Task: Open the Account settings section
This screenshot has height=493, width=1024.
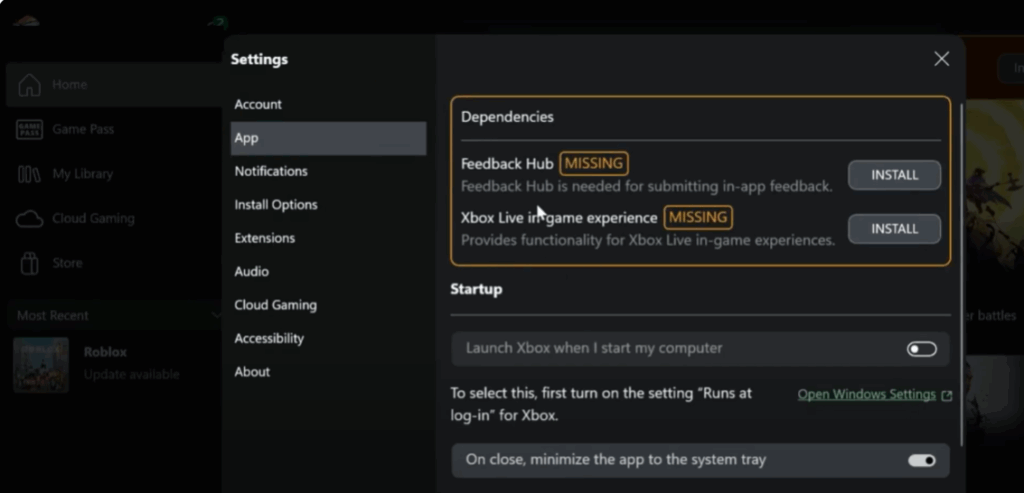Action: 328,104
